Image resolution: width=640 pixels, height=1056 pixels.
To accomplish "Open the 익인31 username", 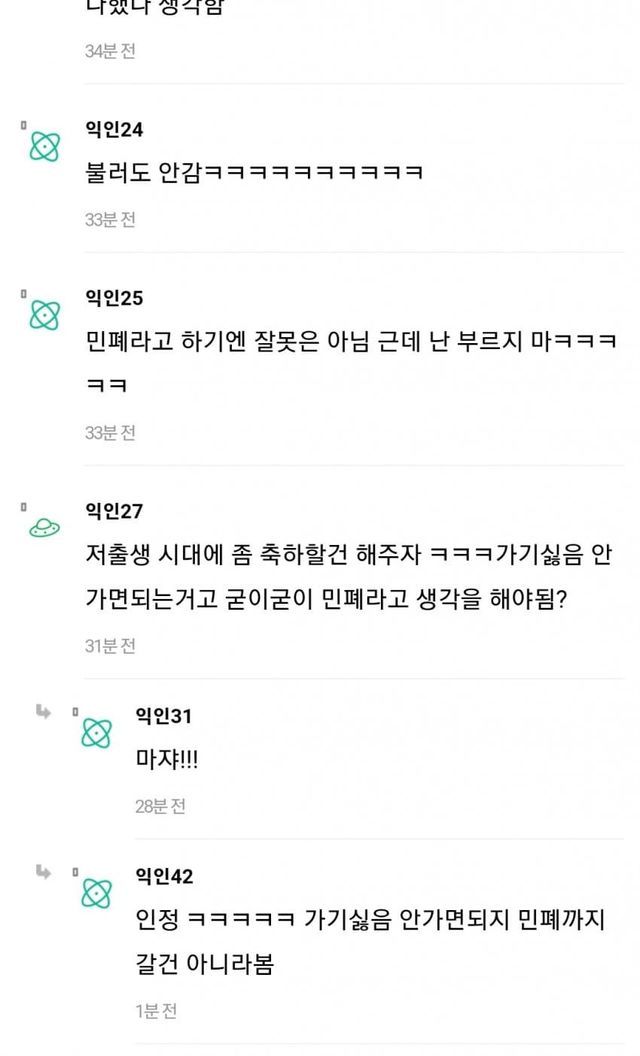I will [164, 716].
